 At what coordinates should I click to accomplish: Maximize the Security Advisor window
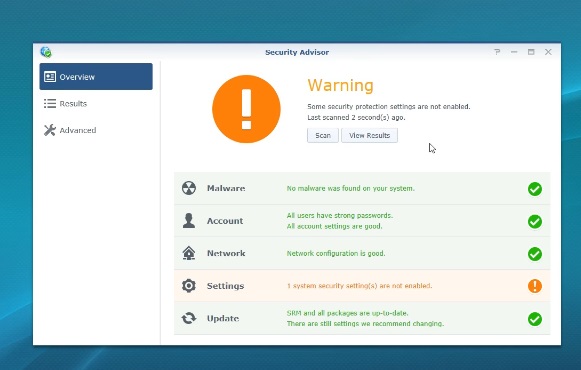(531, 52)
